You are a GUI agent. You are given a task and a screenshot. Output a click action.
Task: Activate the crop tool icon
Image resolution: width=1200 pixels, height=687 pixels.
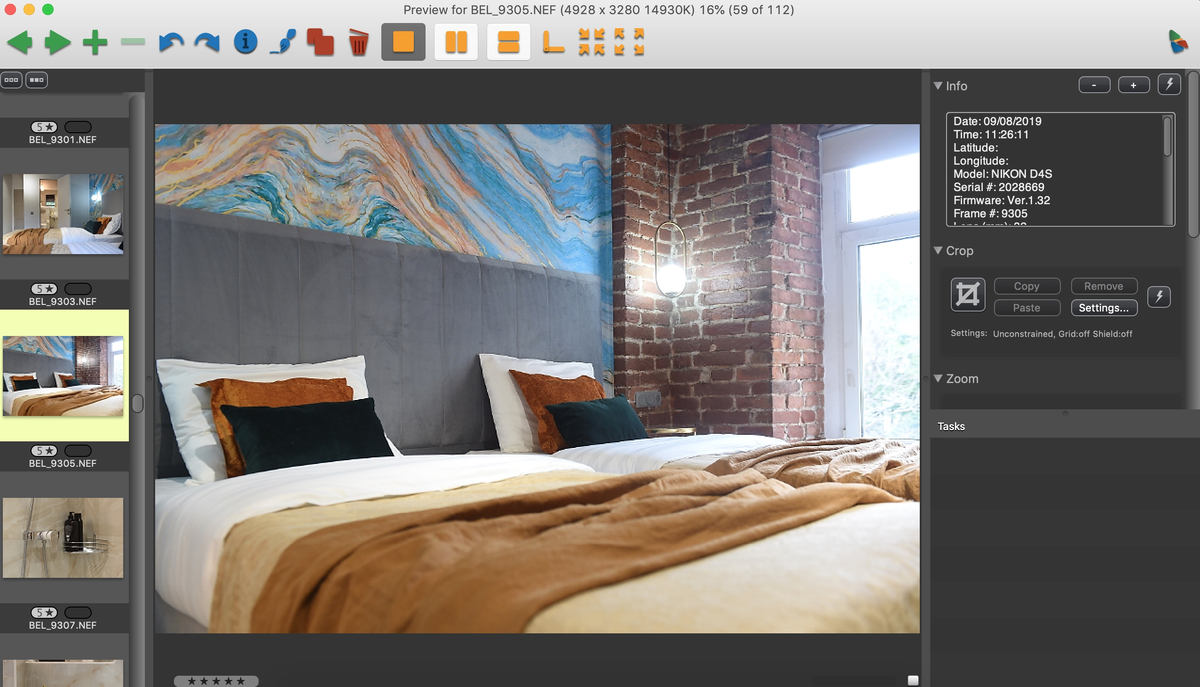967,295
